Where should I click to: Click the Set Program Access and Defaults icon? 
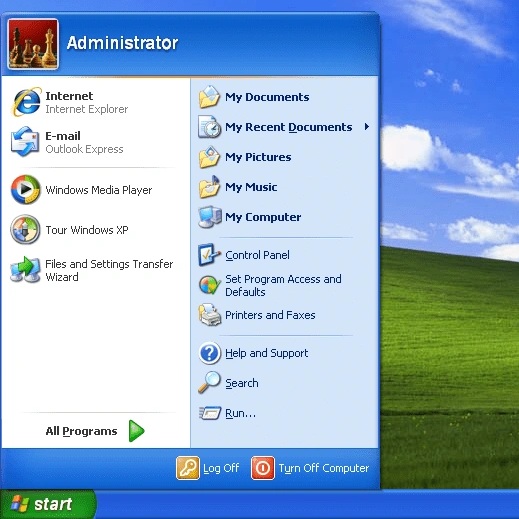210,285
